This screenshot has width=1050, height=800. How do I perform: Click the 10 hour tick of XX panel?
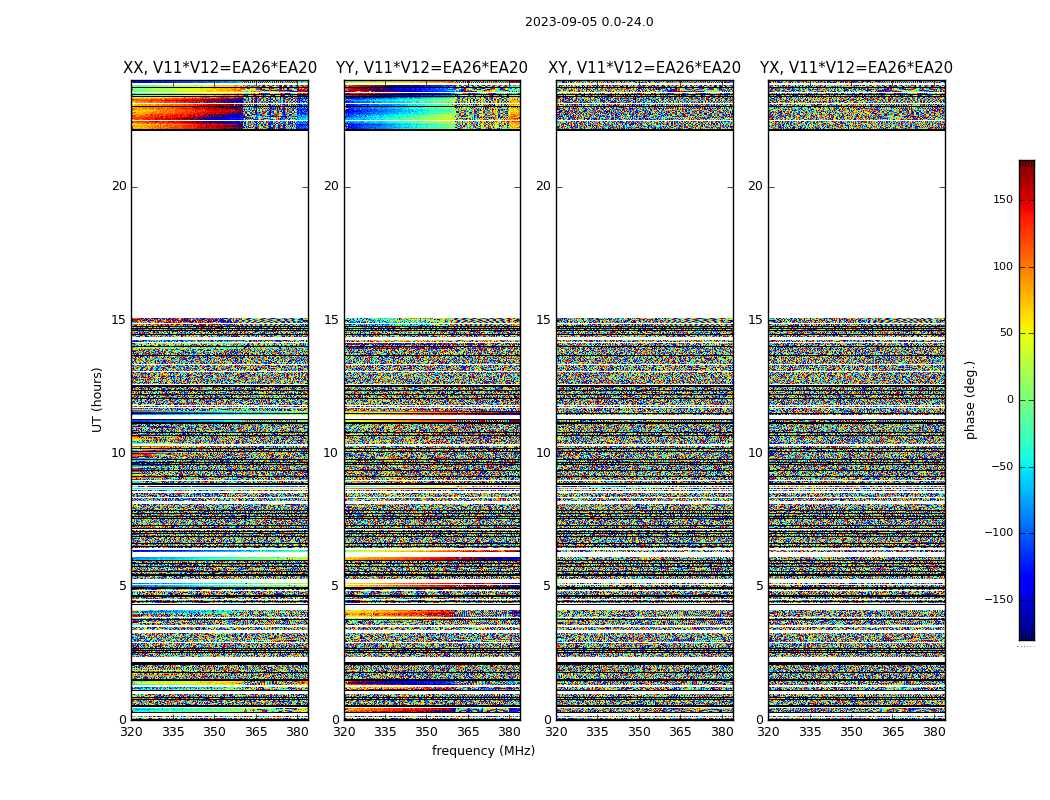coord(119,453)
